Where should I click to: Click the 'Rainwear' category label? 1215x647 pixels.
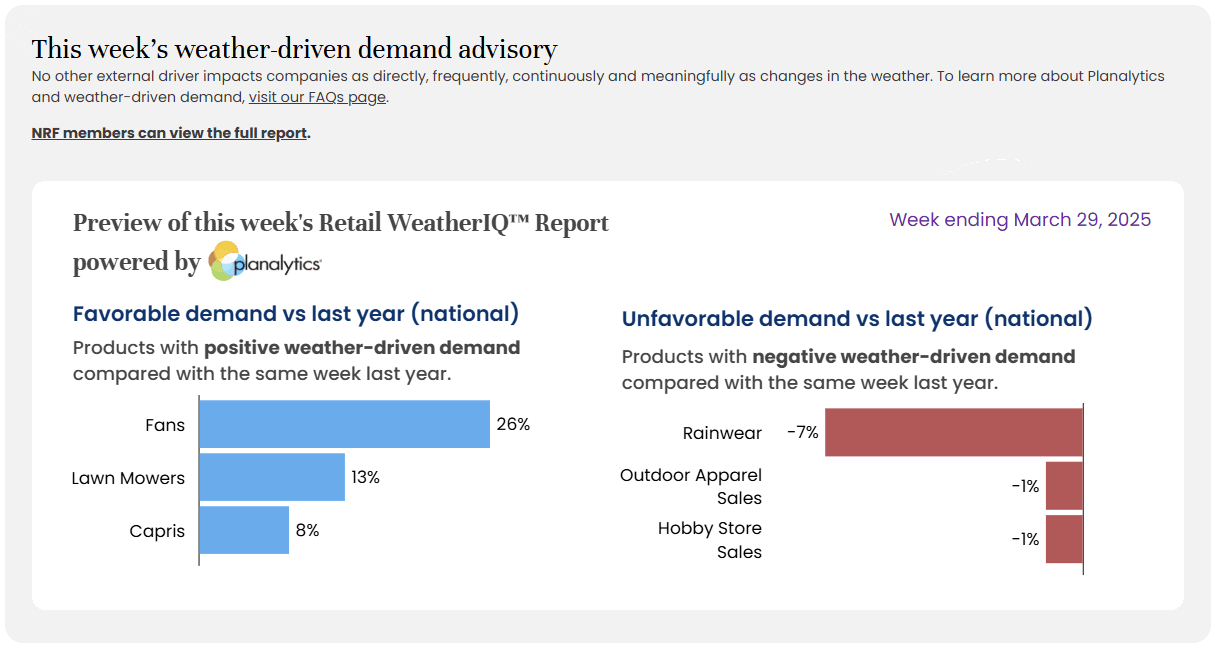point(722,434)
